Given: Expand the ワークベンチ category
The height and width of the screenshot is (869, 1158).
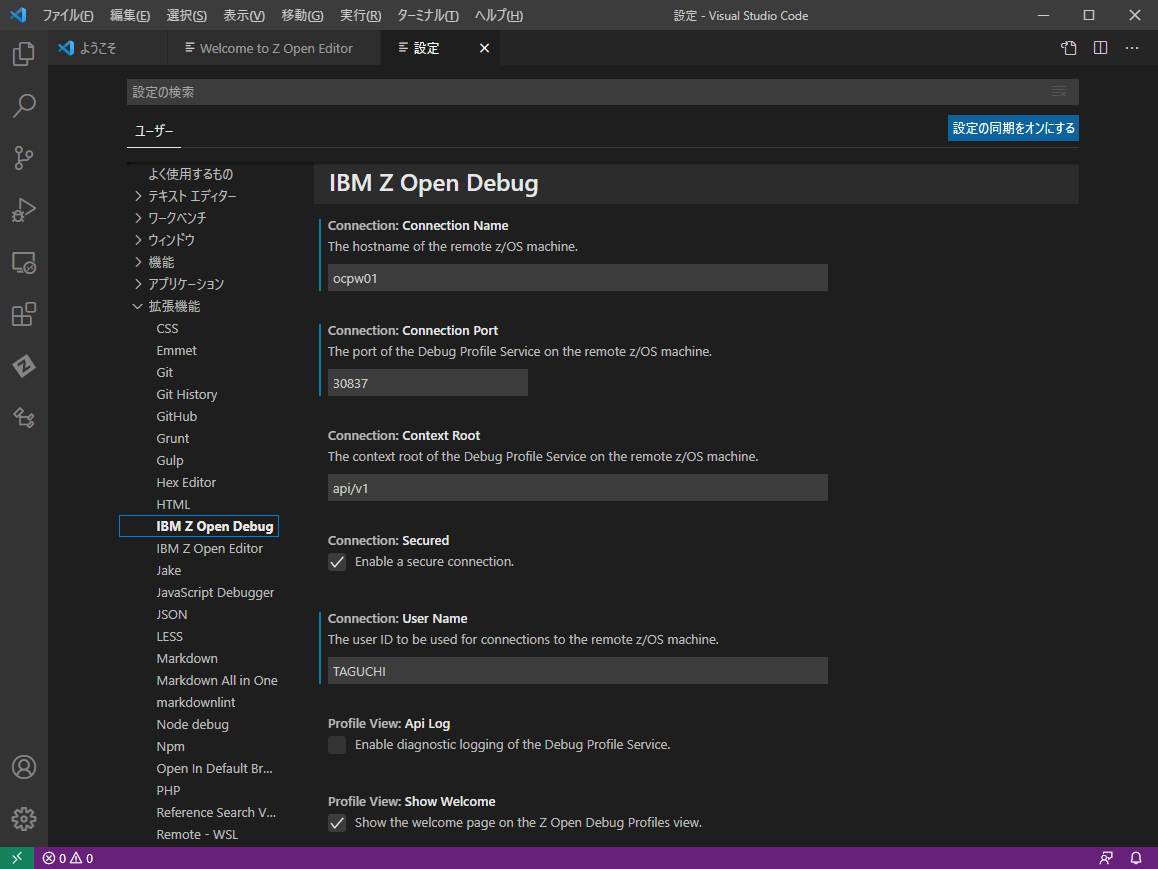Looking at the screenshot, I should click(138, 218).
